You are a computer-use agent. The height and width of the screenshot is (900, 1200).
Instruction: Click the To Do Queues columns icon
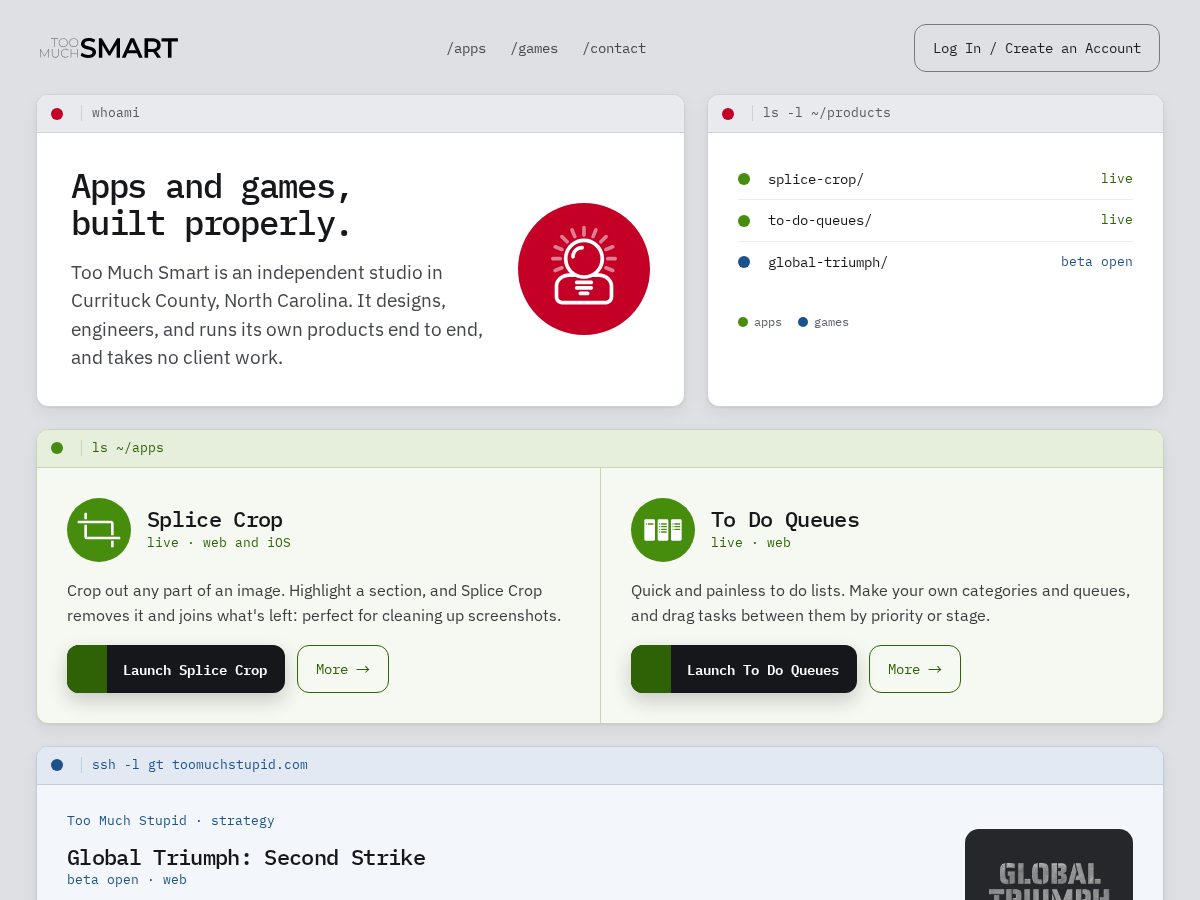(663, 530)
